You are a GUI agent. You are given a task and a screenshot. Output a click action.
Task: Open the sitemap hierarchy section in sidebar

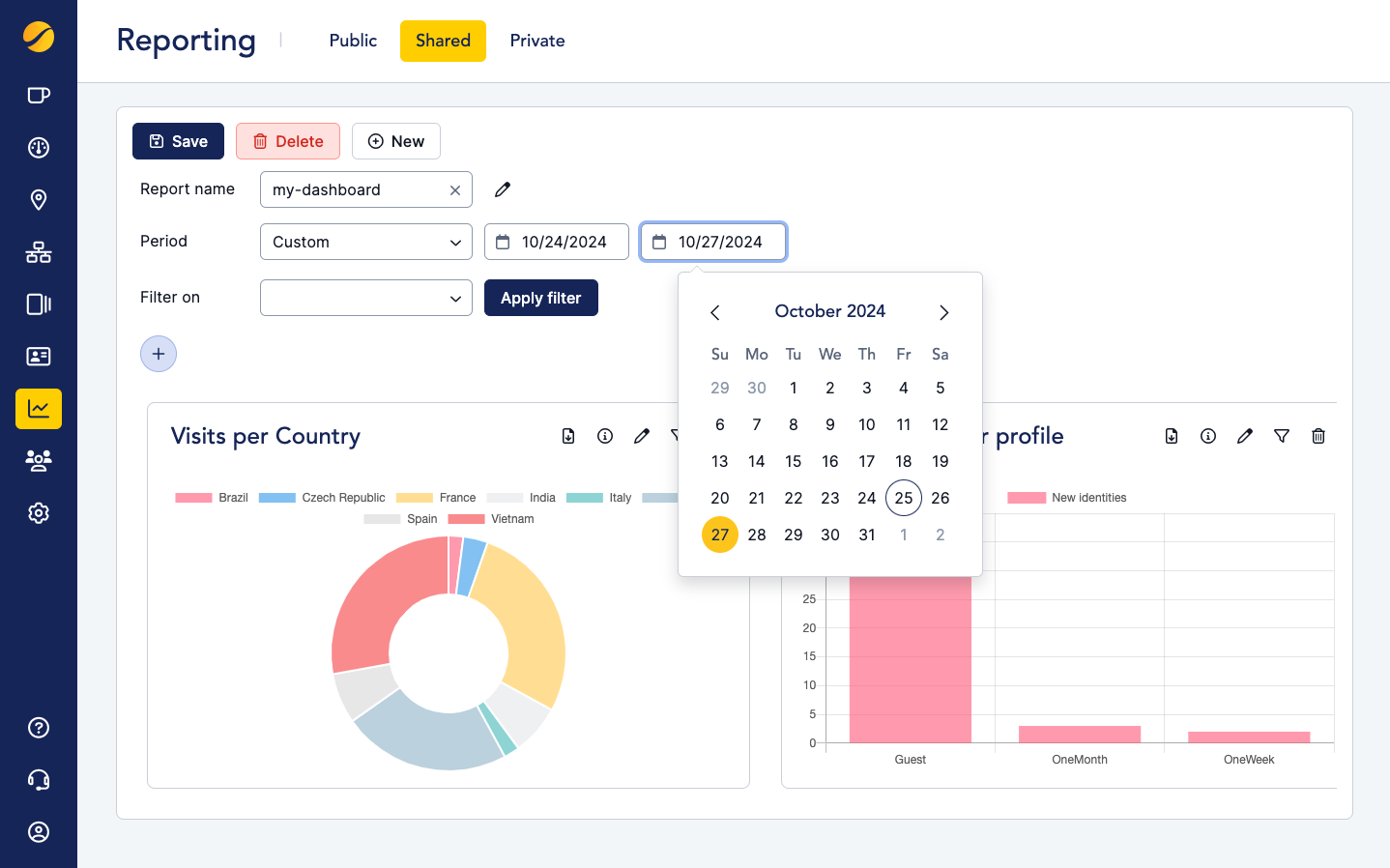coord(39,251)
